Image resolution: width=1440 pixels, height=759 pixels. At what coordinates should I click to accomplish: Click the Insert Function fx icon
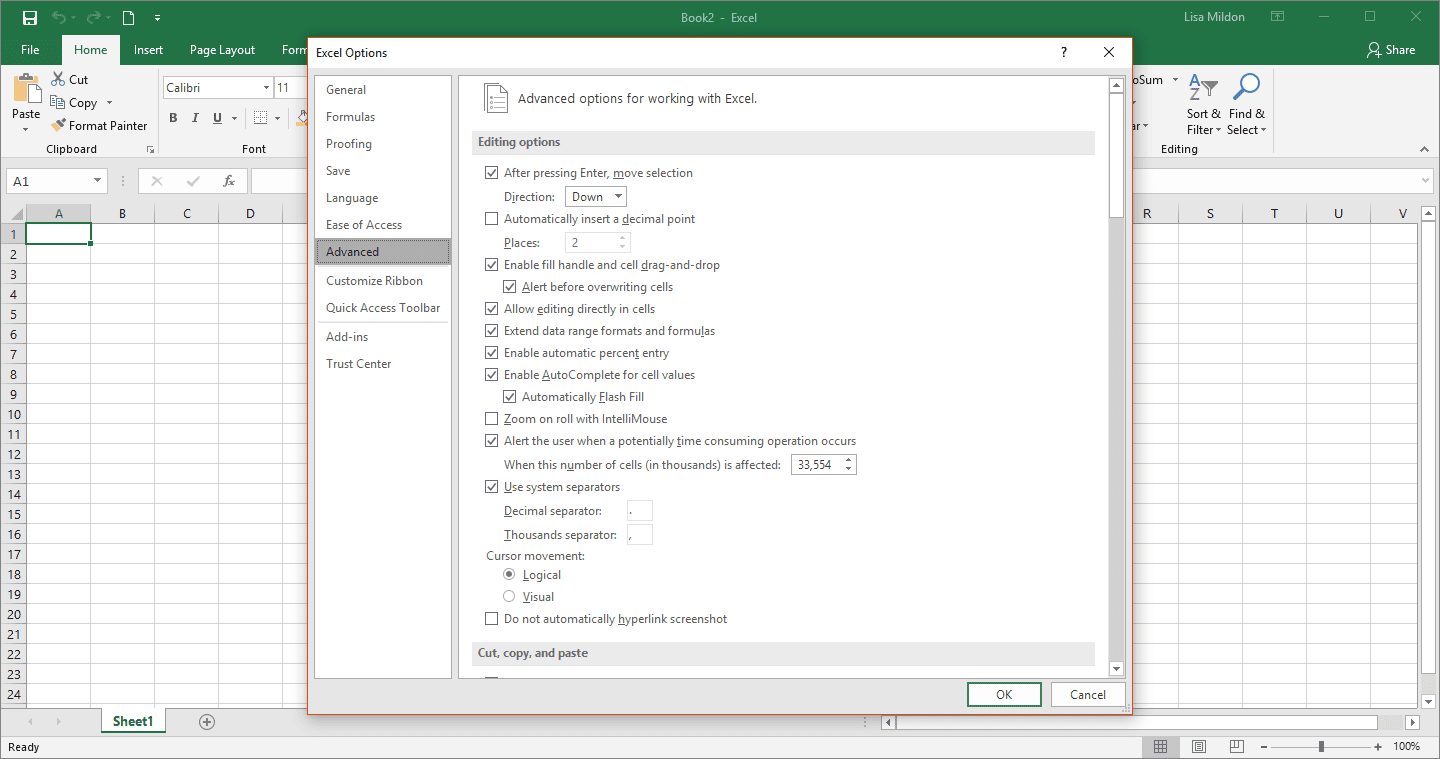coord(229,181)
